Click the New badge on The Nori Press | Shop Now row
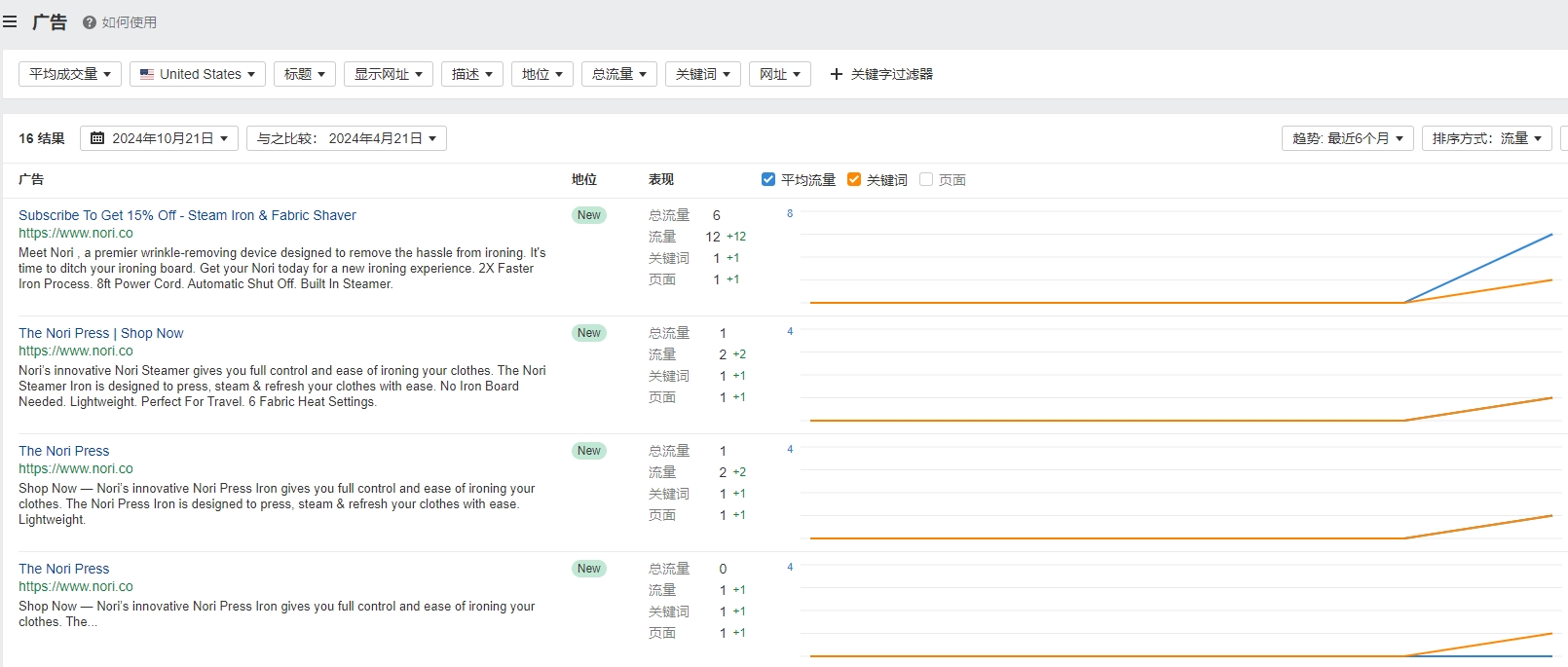The image size is (1568, 667). pyautogui.click(x=589, y=333)
